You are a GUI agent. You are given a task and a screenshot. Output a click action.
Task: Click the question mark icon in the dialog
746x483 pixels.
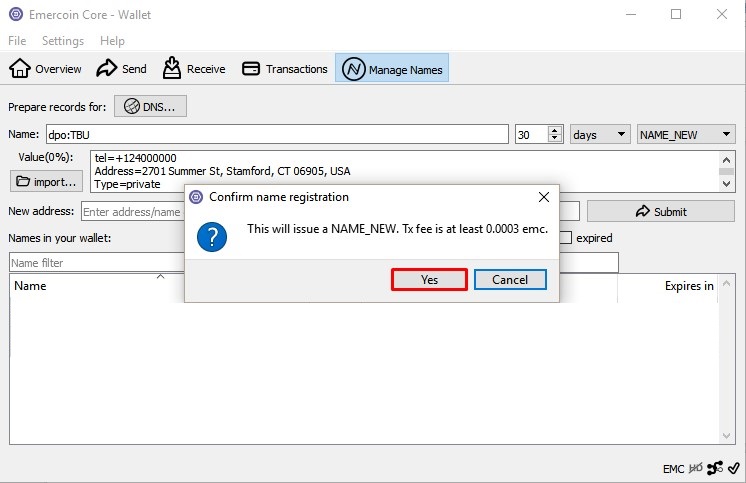(x=212, y=237)
